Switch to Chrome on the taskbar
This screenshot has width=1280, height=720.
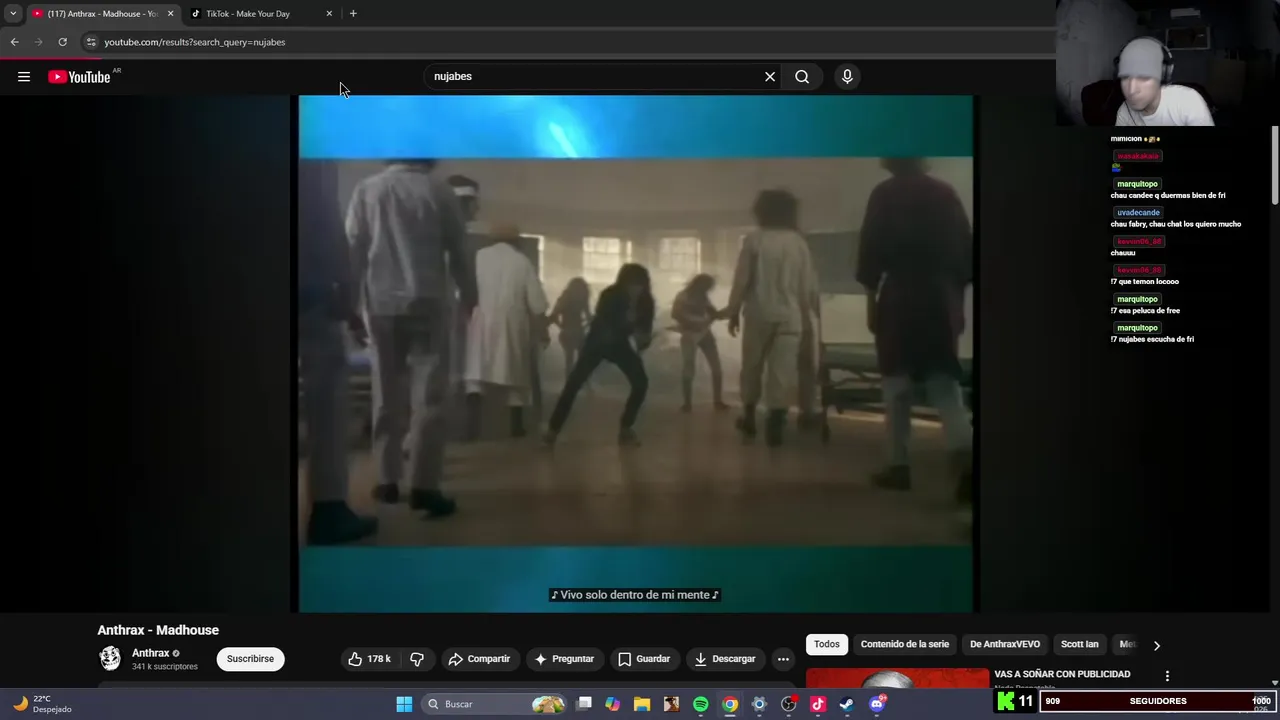[730, 704]
